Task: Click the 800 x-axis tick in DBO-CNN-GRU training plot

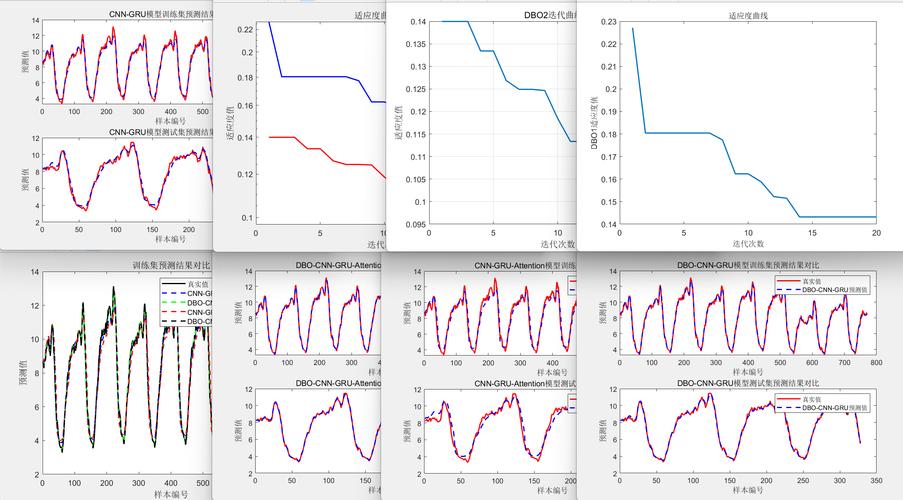Action: [876, 363]
